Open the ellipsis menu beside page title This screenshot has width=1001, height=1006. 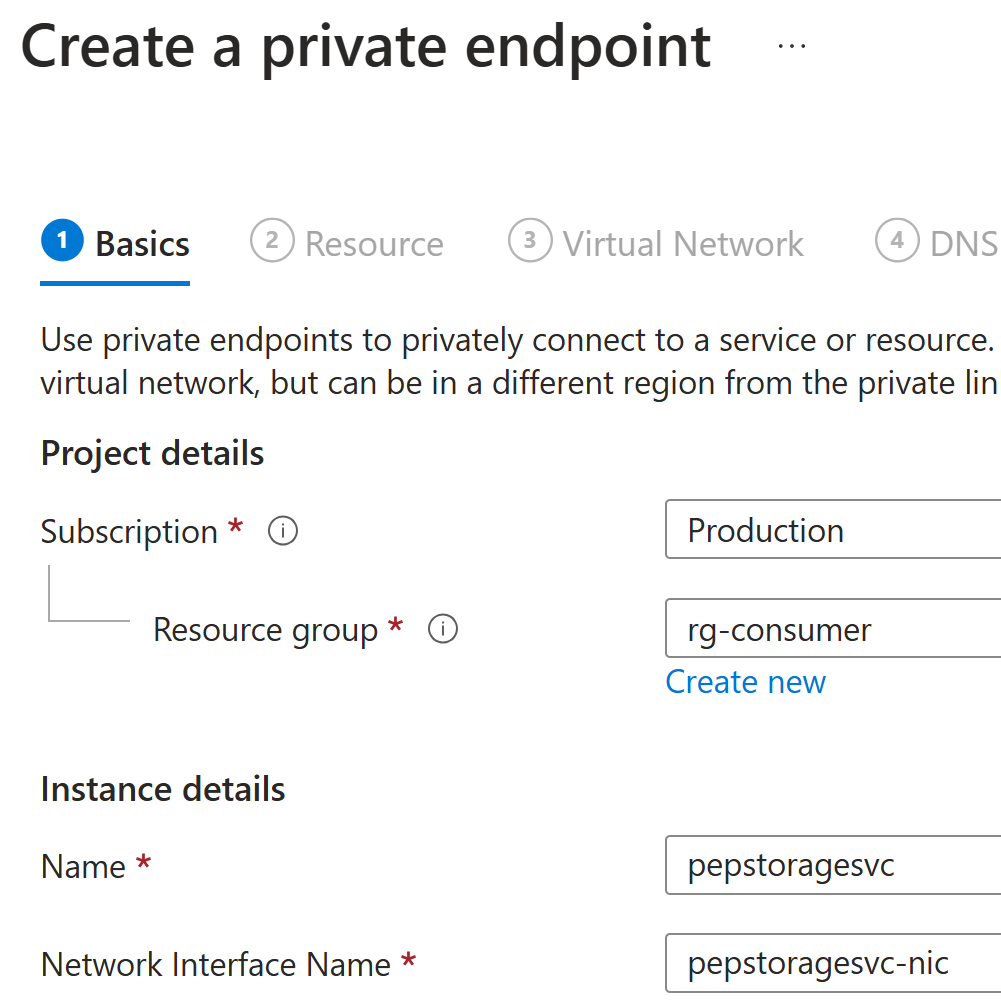click(x=792, y=46)
